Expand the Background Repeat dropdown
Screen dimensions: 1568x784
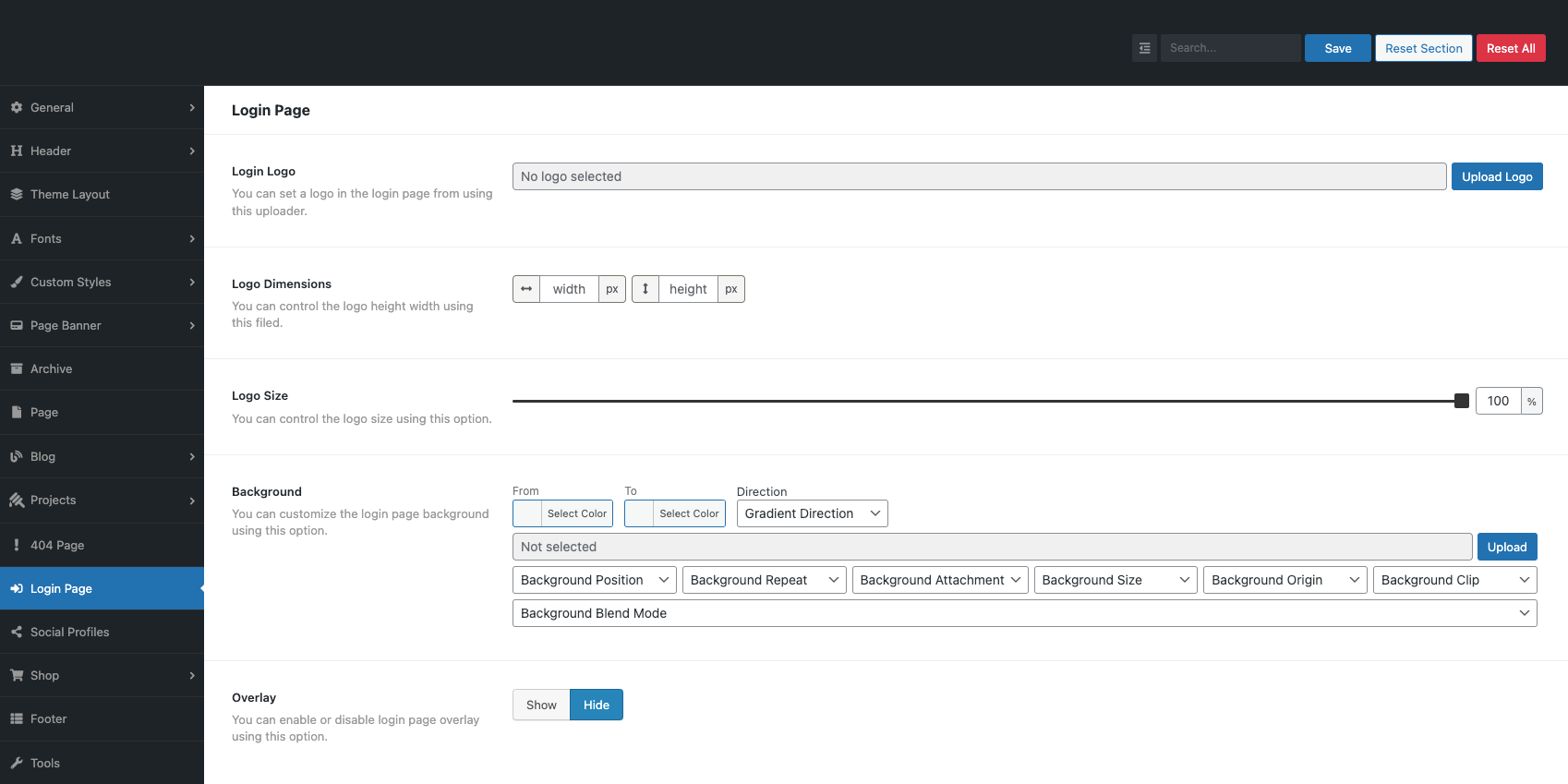(x=764, y=580)
